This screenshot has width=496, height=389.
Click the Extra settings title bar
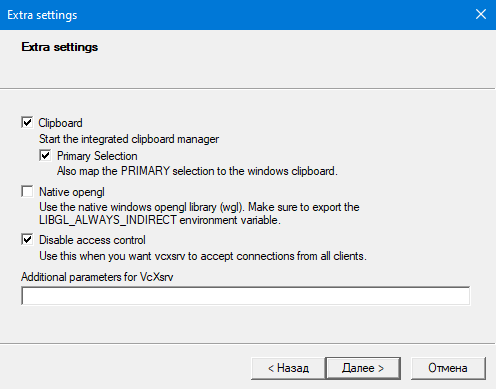point(233,15)
